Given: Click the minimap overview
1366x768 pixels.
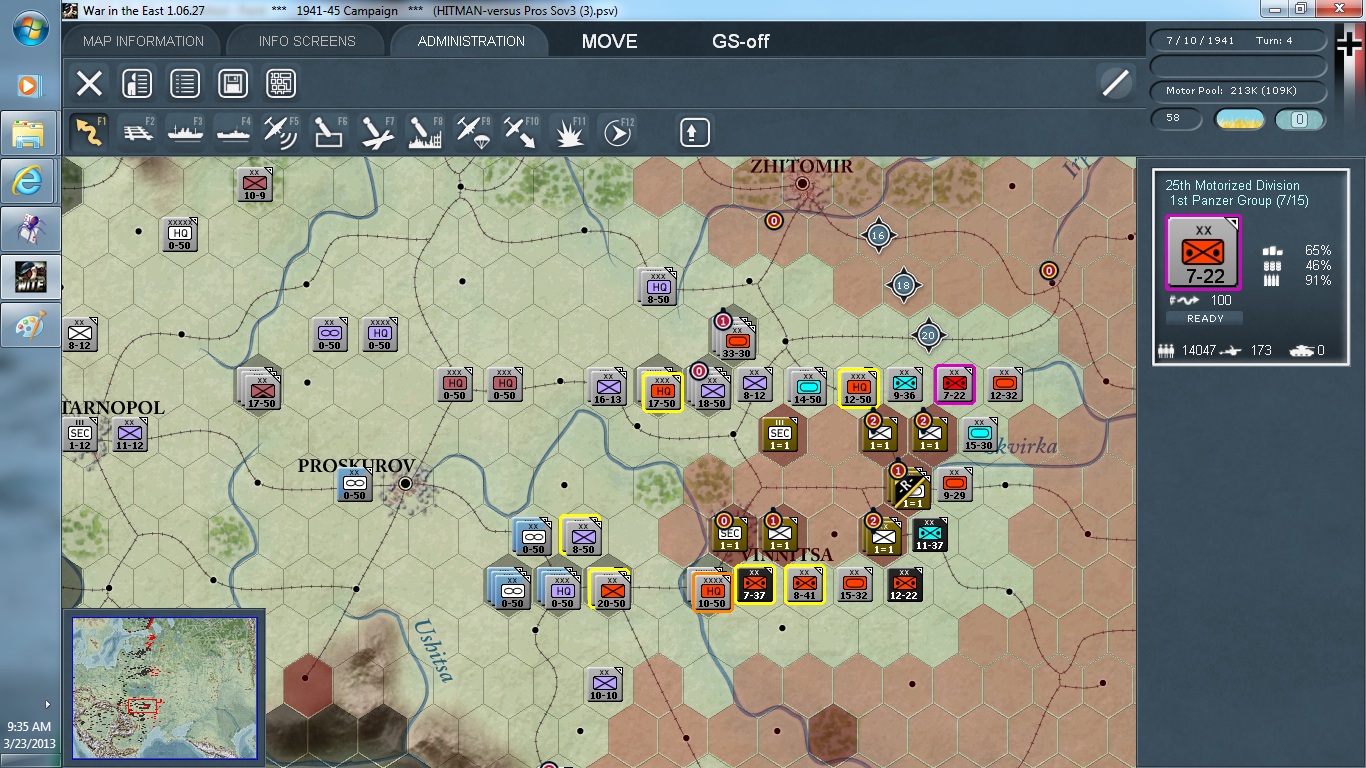Looking at the screenshot, I should (164, 688).
